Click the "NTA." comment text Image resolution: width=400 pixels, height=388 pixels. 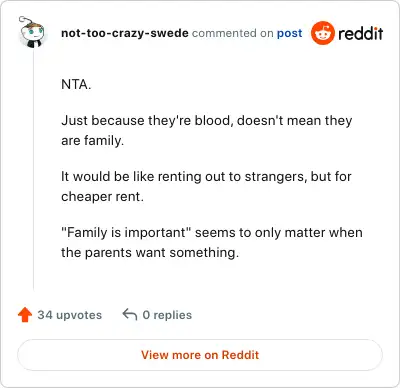click(76, 85)
